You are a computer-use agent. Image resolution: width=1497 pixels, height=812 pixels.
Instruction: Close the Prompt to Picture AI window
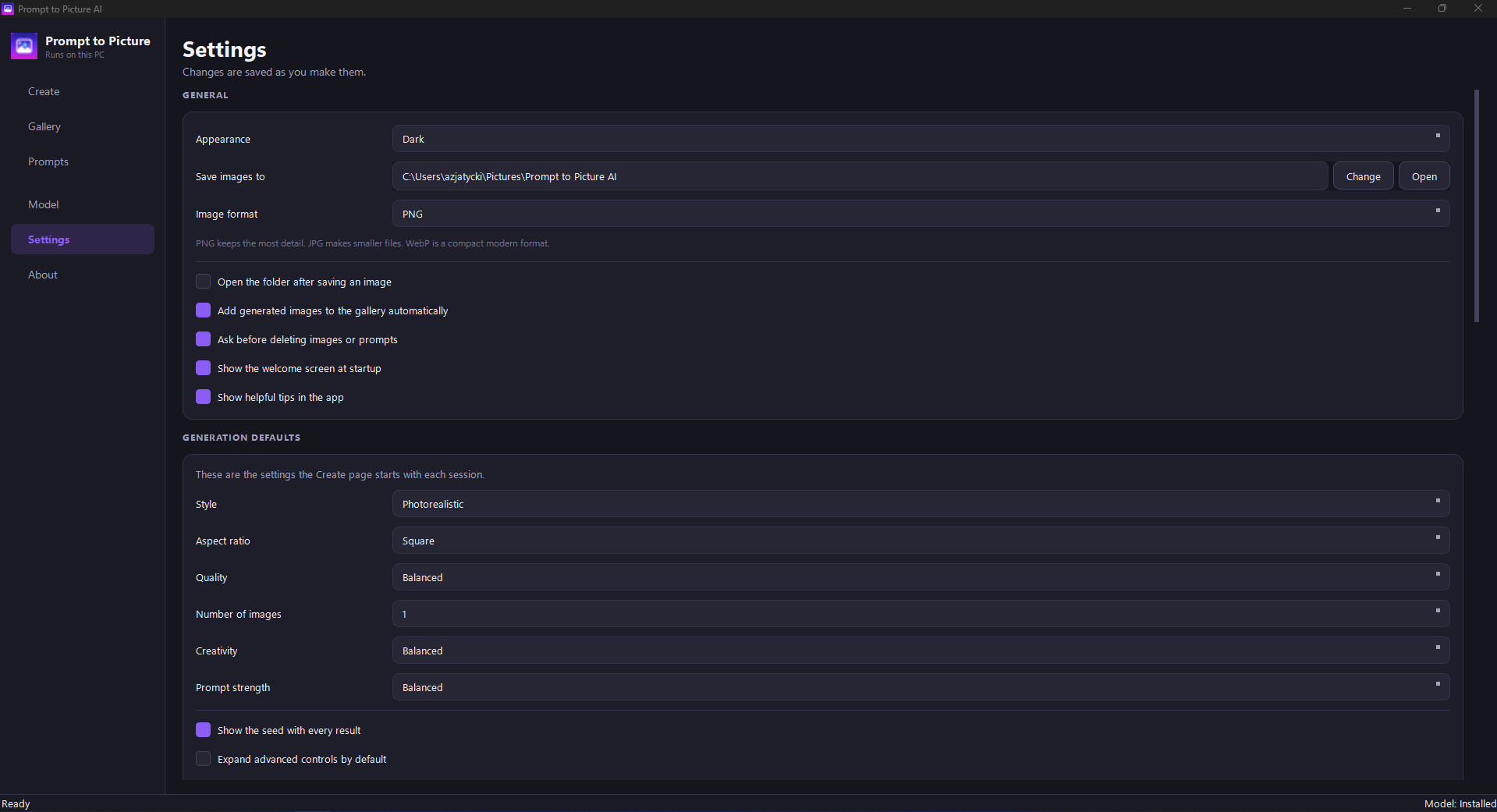[x=1478, y=9]
